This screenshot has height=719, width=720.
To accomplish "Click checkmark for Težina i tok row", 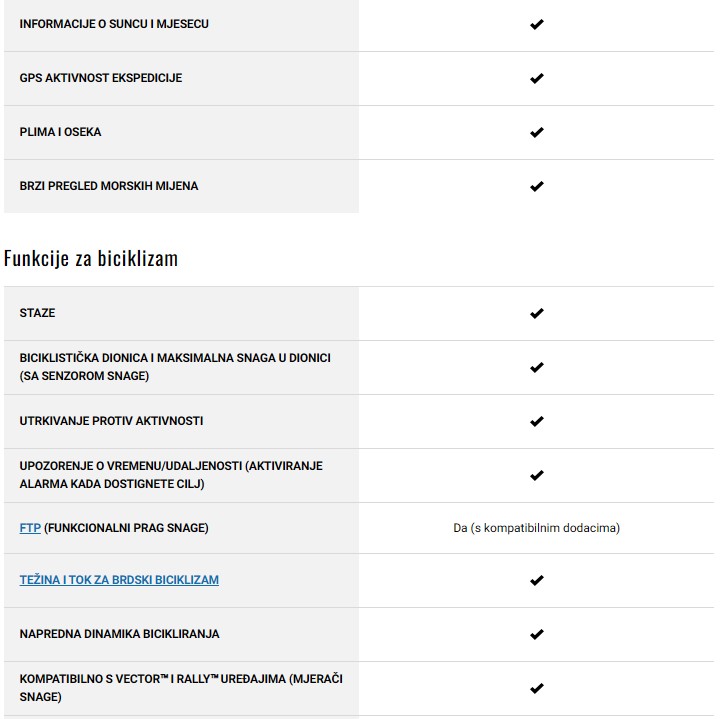I will click(536, 580).
